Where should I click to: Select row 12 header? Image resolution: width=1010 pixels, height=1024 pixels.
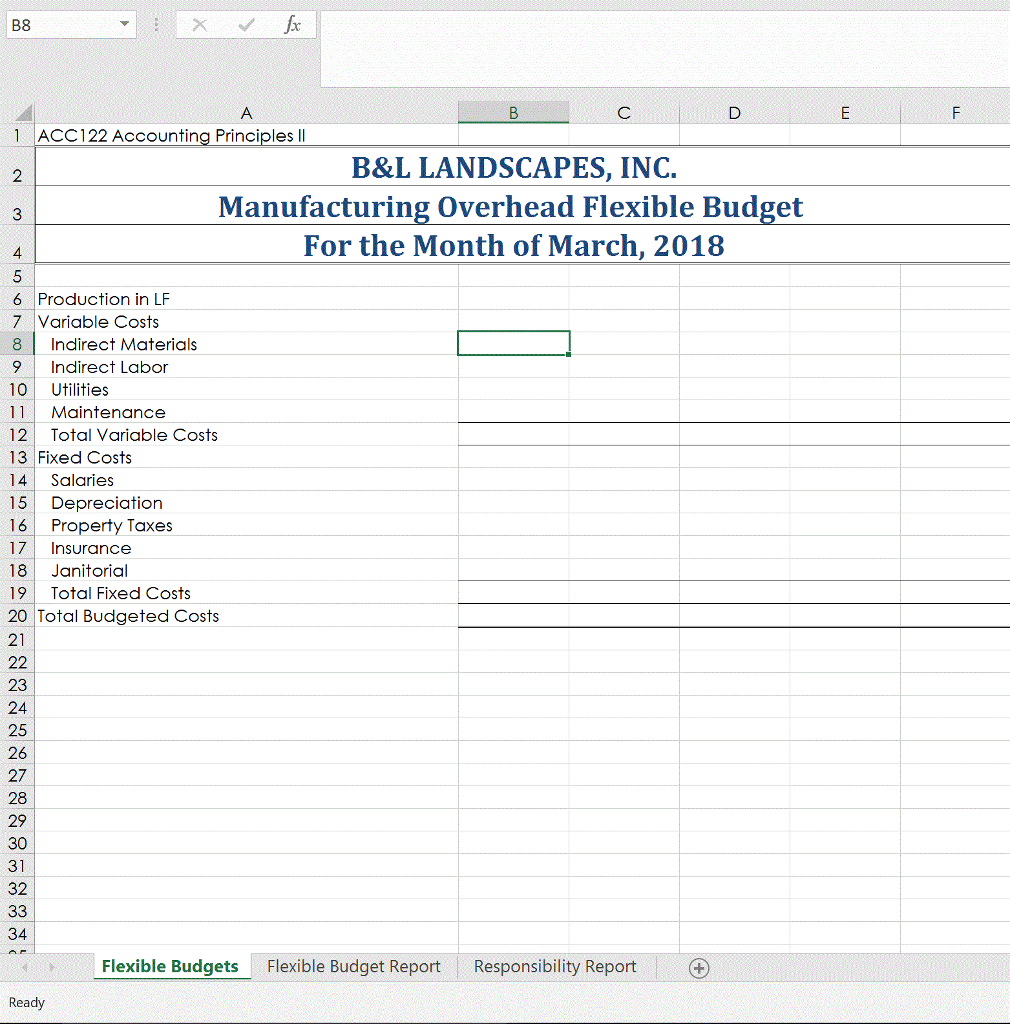pyautogui.click(x=17, y=435)
